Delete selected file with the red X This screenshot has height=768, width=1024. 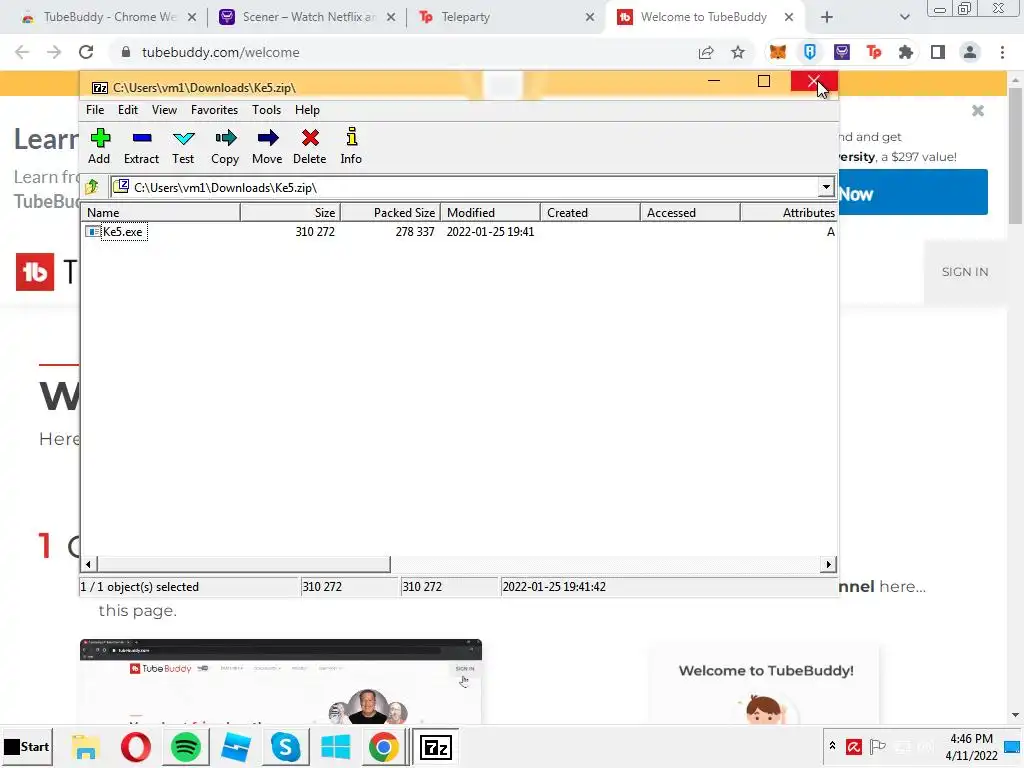click(310, 146)
